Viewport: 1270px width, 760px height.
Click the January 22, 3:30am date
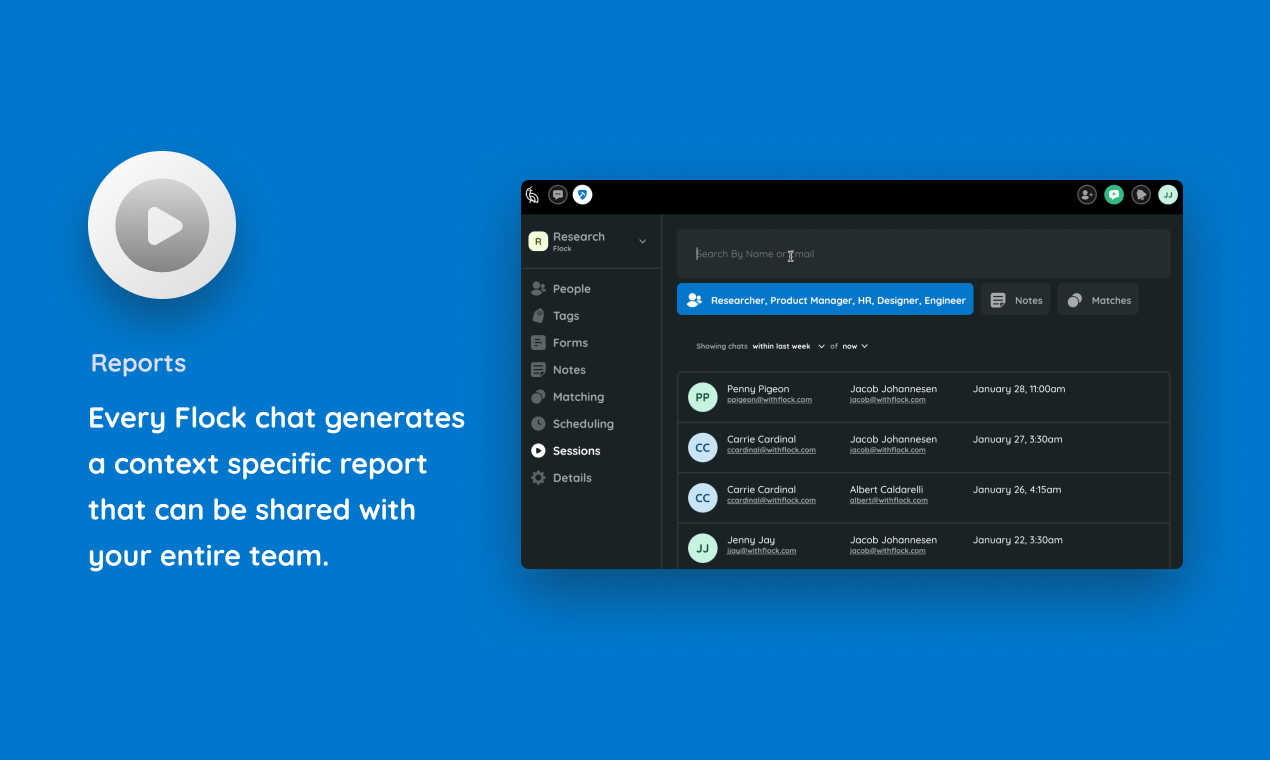pyautogui.click(x=1018, y=540)
